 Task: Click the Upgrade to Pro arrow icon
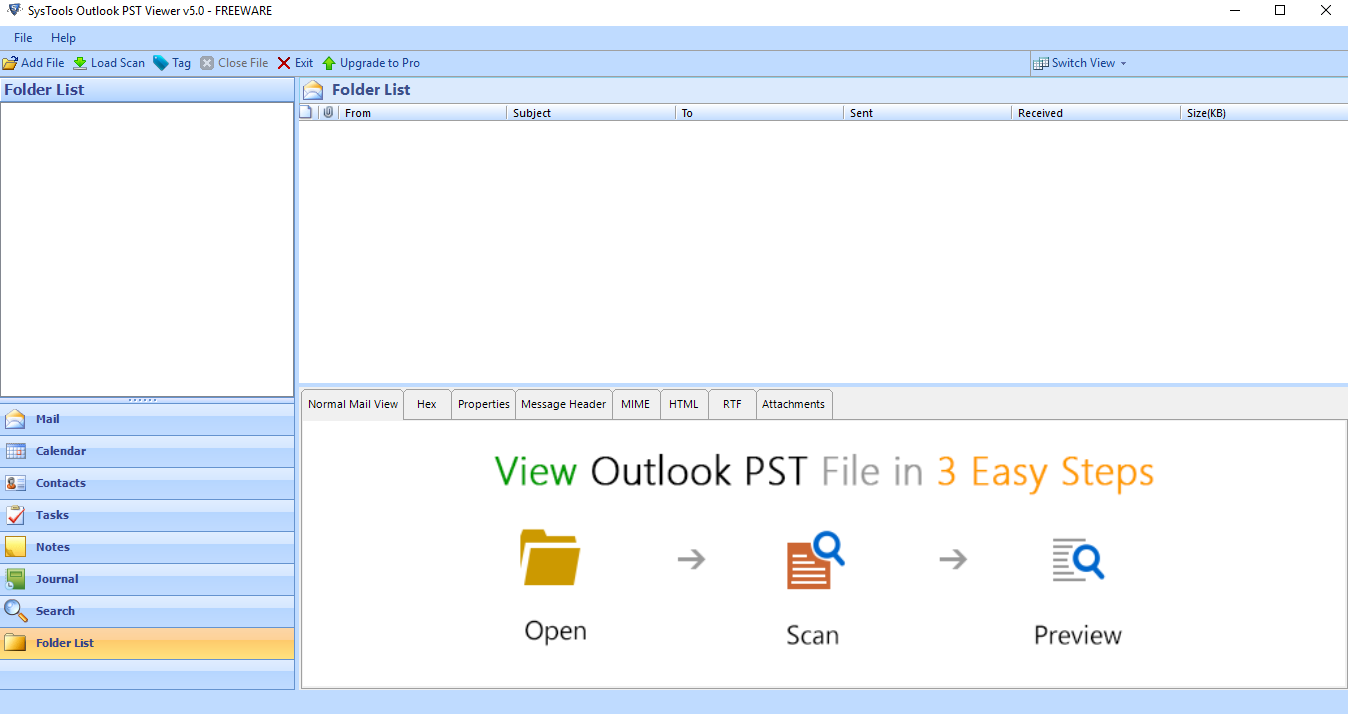tap(329, 63)
